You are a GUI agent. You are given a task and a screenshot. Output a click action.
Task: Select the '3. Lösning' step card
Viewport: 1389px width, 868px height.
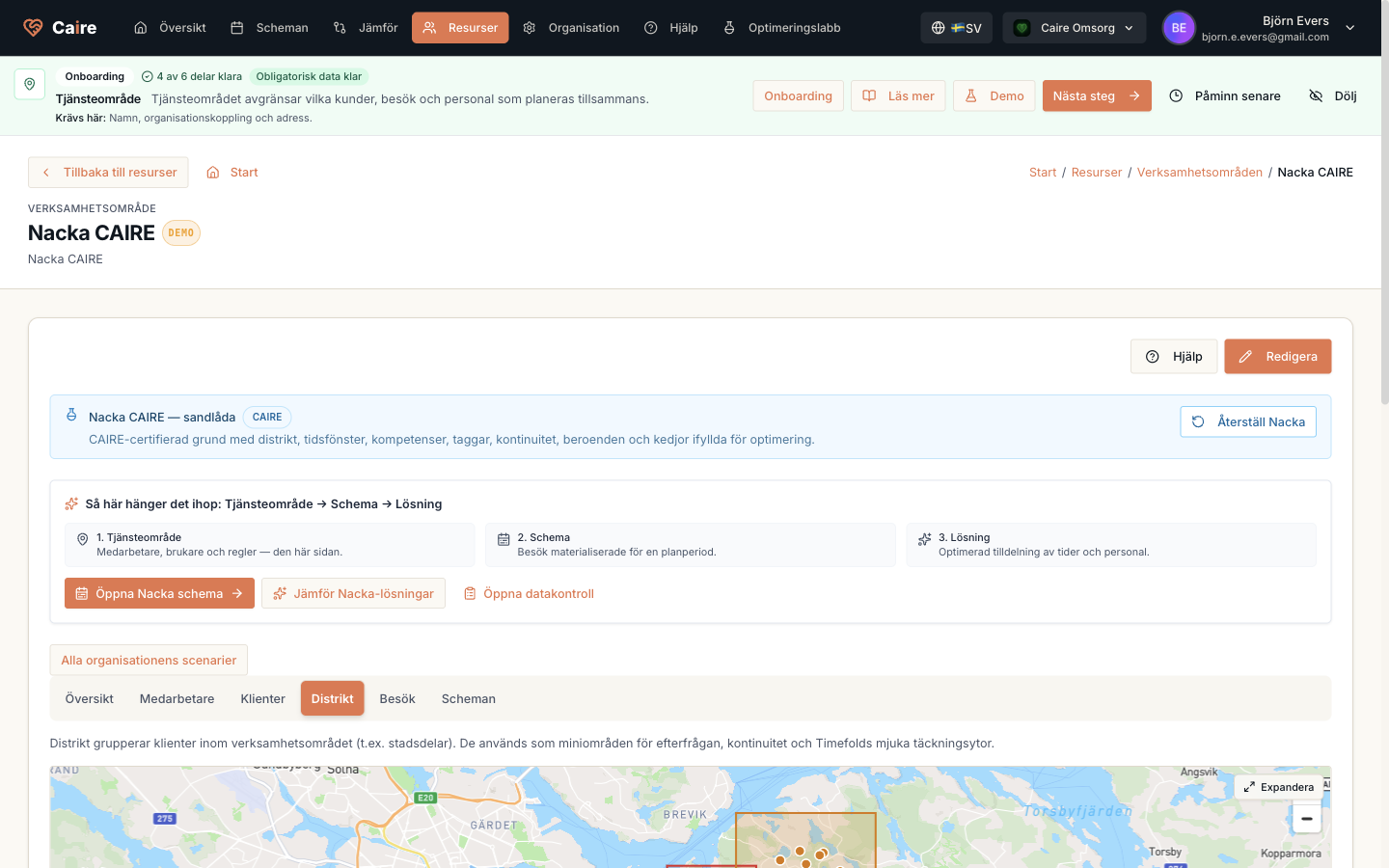pyautogui.click(x=1111, y=545)
